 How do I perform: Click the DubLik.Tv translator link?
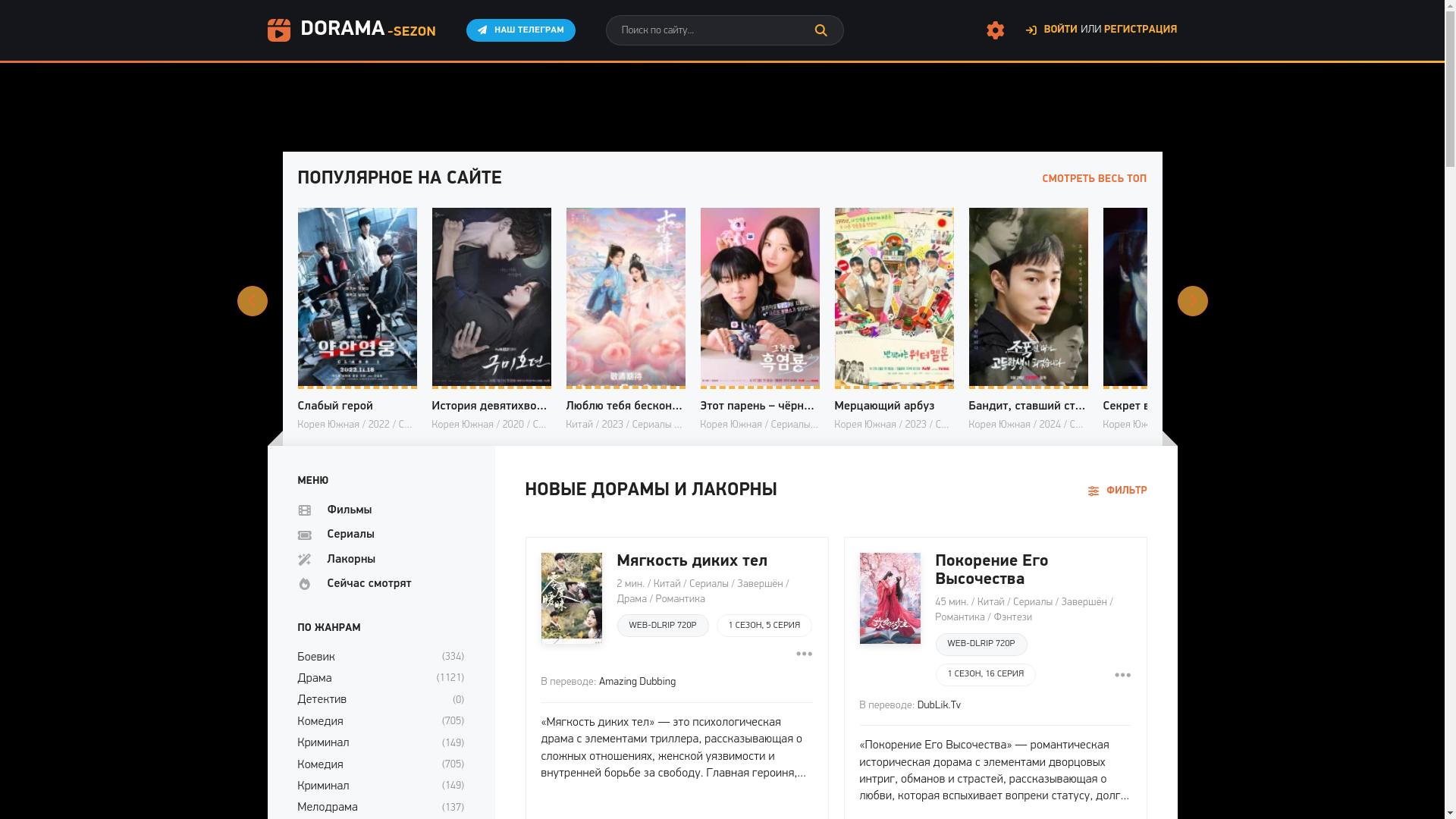pos(939,705)
